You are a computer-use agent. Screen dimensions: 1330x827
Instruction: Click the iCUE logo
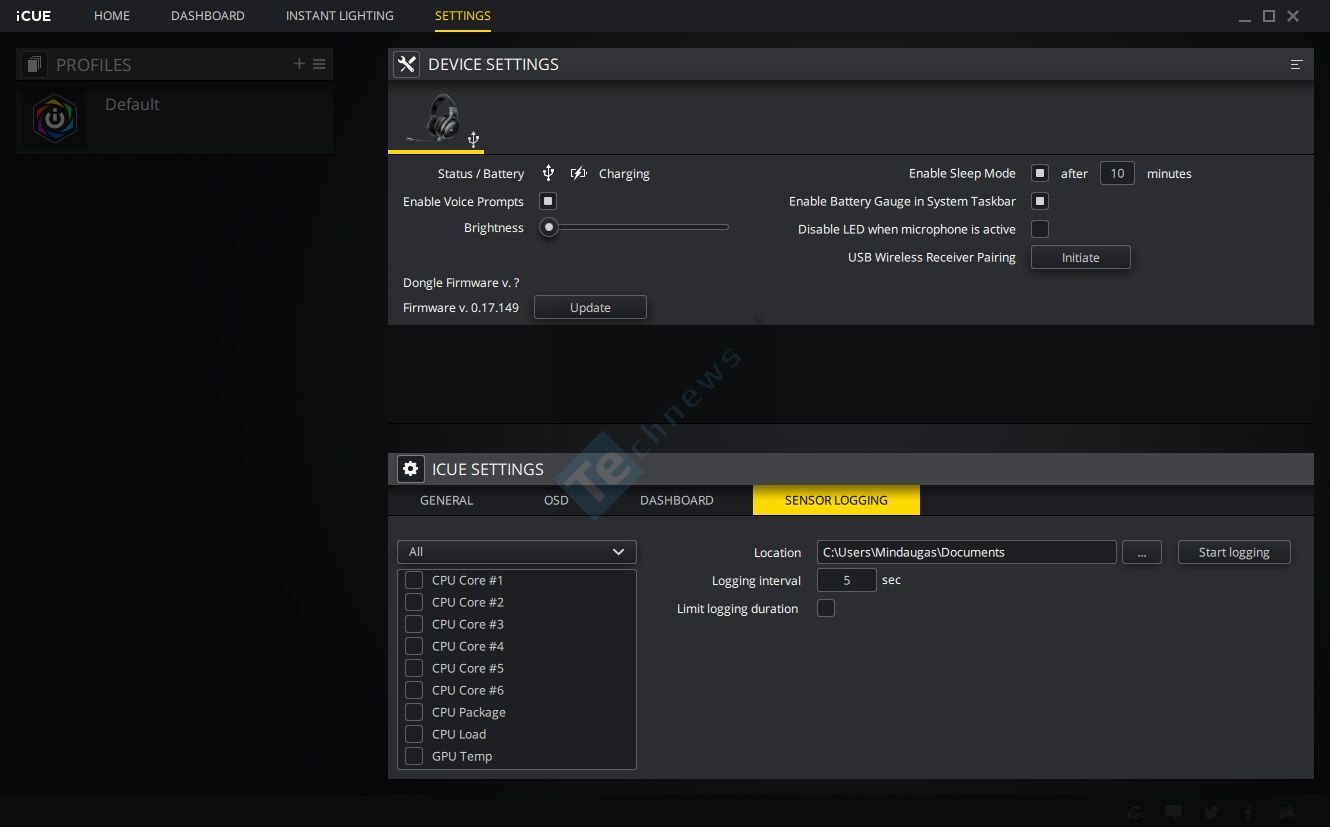(x=34, y=16)
